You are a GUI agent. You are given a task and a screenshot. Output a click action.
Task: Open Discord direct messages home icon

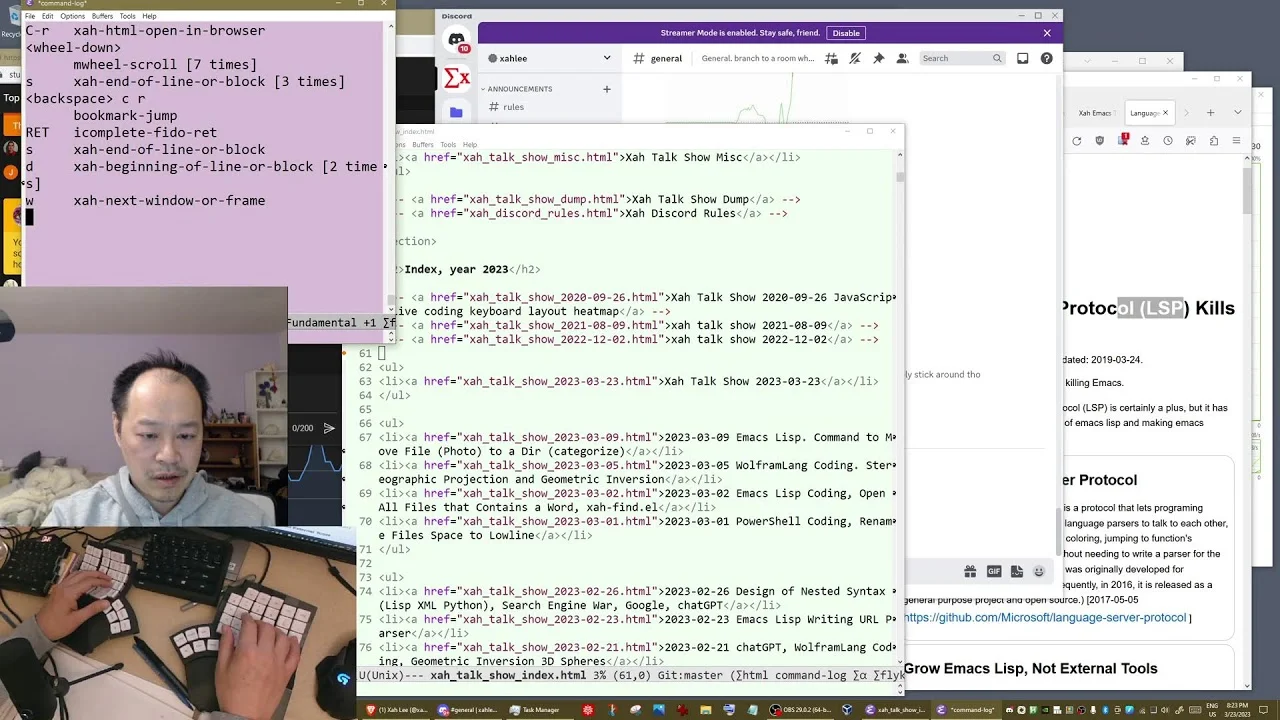[456, 41]
